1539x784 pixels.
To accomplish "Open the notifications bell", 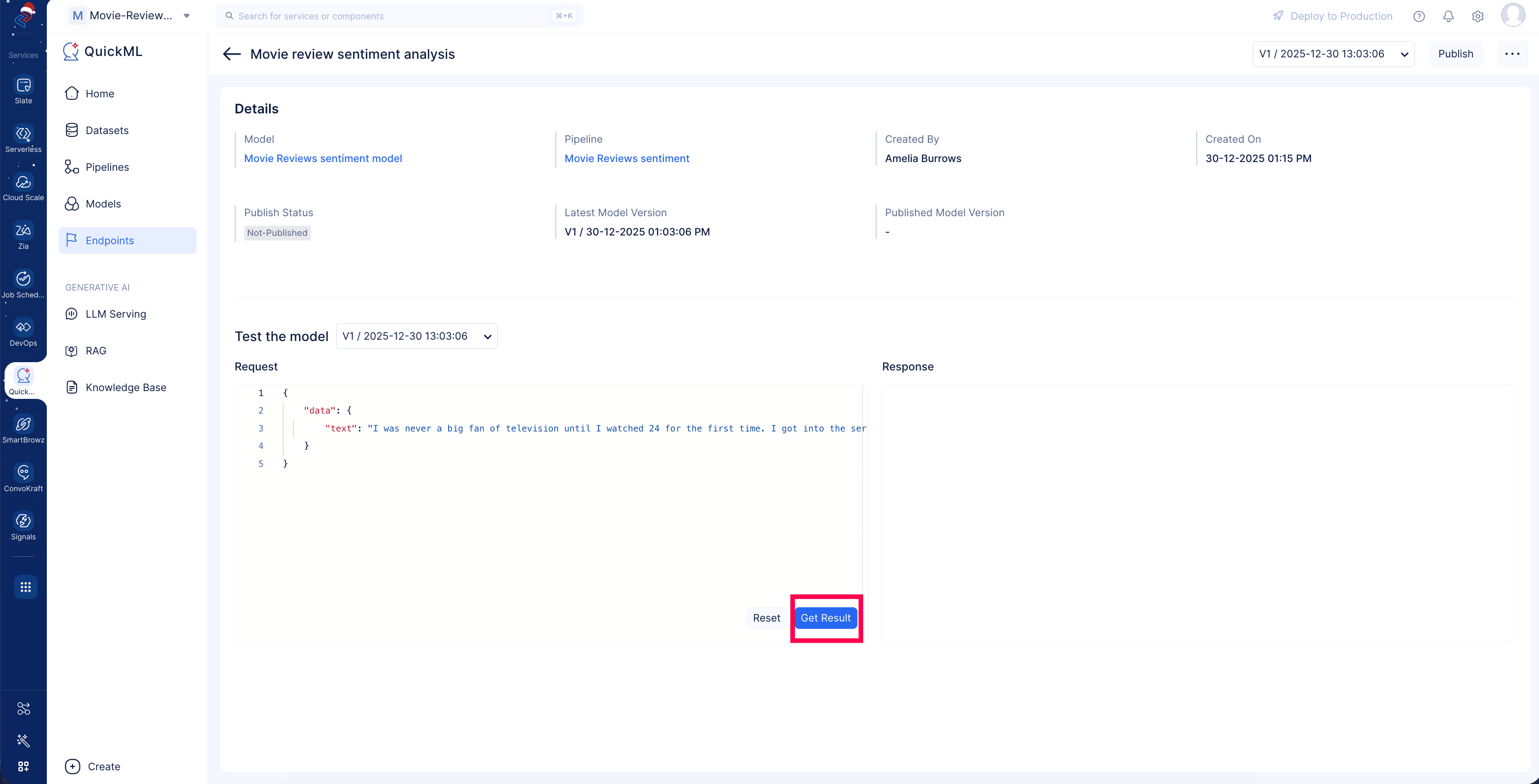I will pyautogui.click(x=1448, y=16).
